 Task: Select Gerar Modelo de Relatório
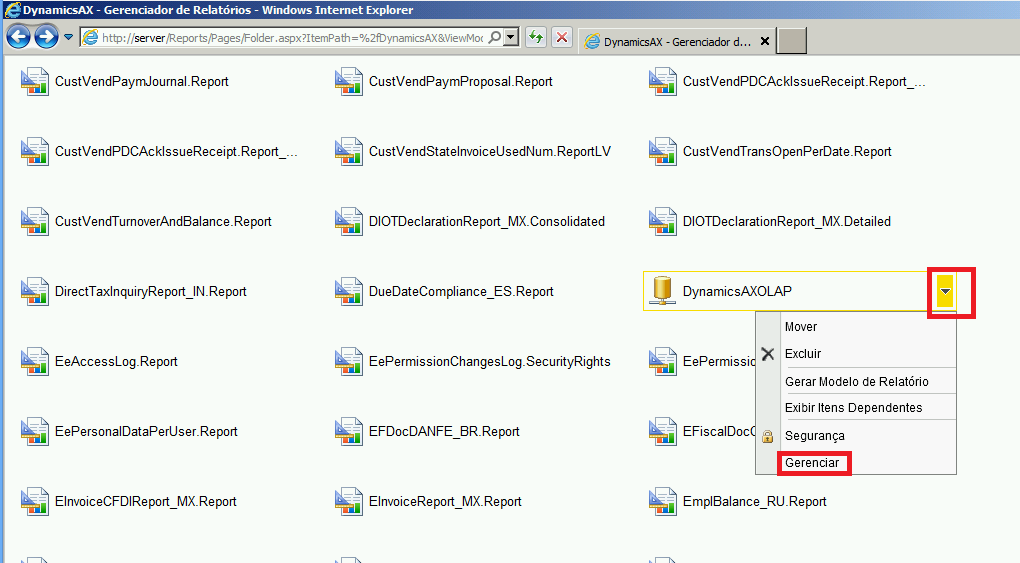pos(857,382)
